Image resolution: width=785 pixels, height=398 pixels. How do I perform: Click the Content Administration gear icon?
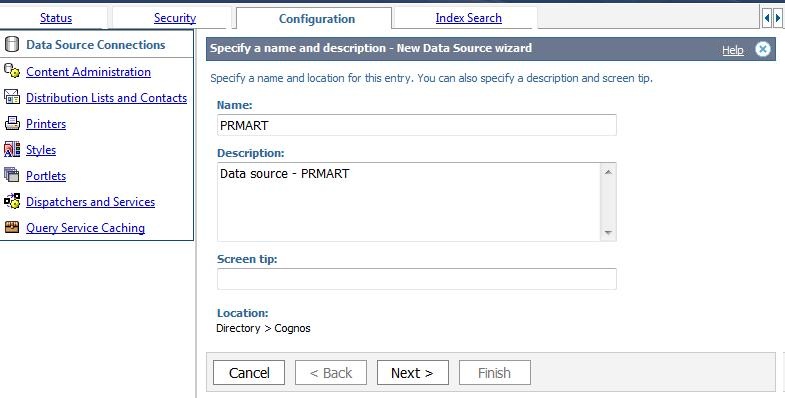pyautogui.click(x=12, y=71)
